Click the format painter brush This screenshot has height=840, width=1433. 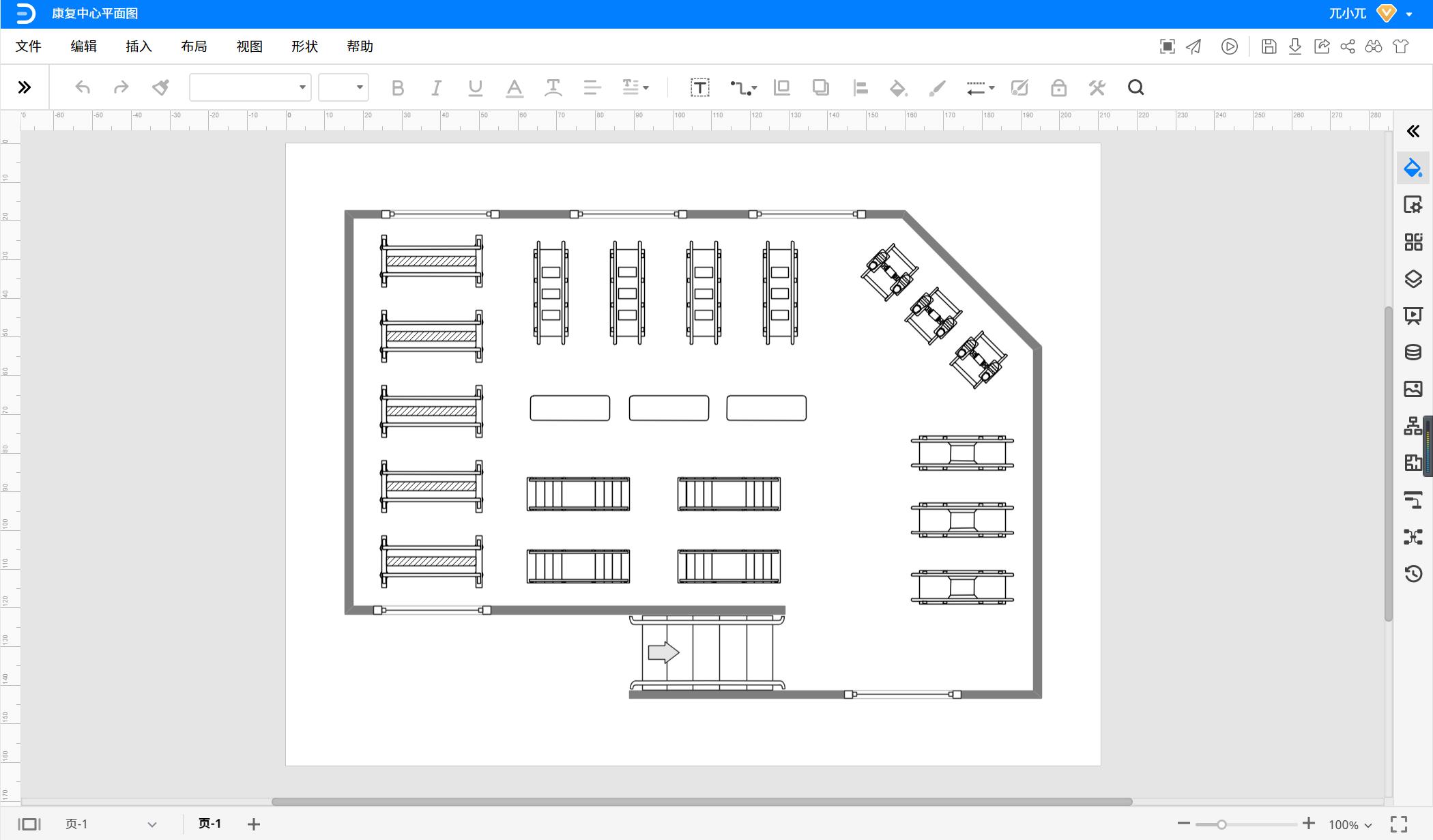click(x=160, y=87)
